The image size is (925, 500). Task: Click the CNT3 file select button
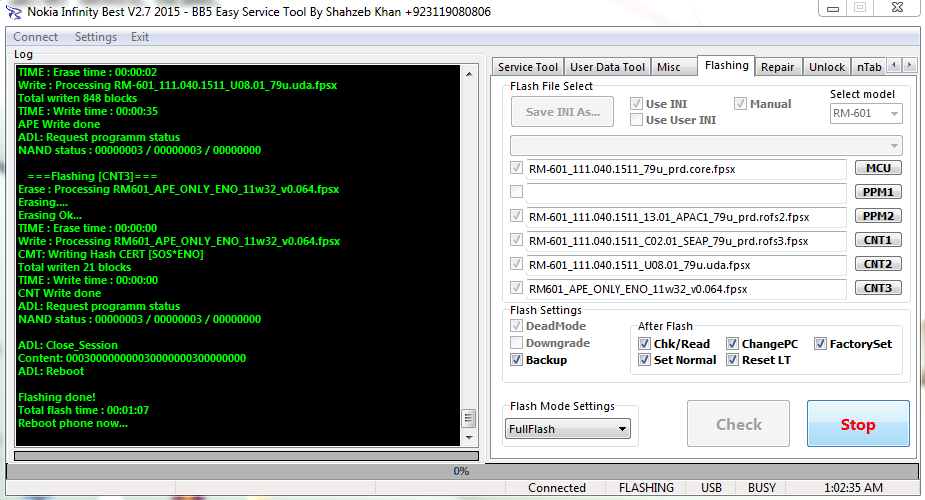click(878, 288)
